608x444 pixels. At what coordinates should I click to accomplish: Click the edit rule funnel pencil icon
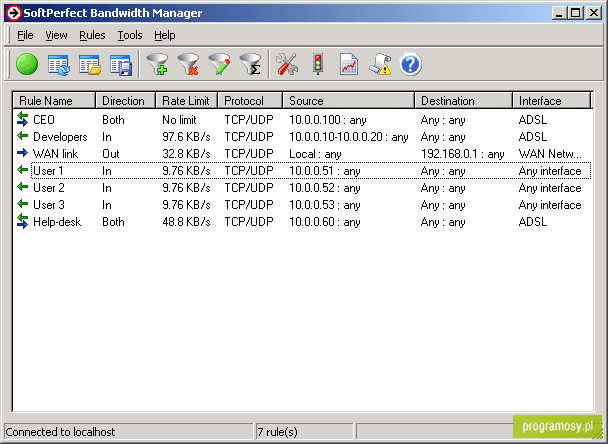(x=219, y=64)
